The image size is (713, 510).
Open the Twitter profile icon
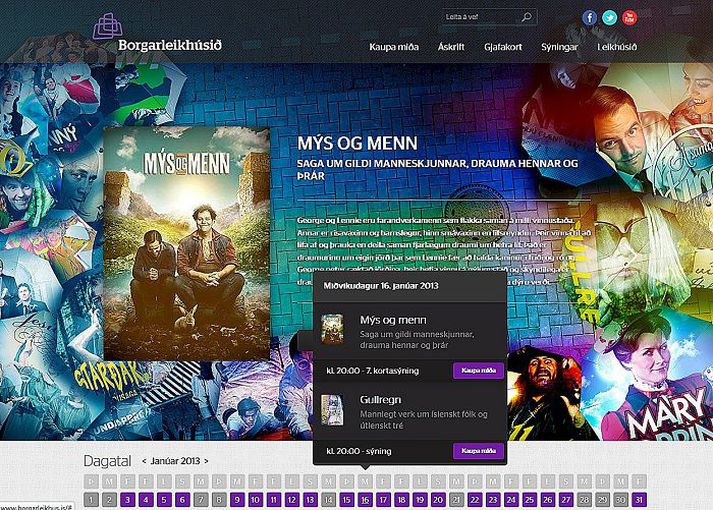tap(610, 18)
